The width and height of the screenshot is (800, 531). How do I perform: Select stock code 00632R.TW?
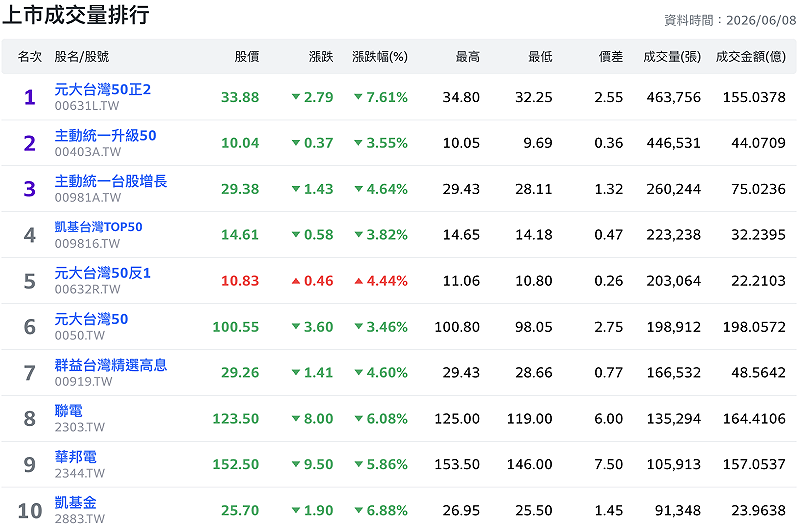[87, 289]
